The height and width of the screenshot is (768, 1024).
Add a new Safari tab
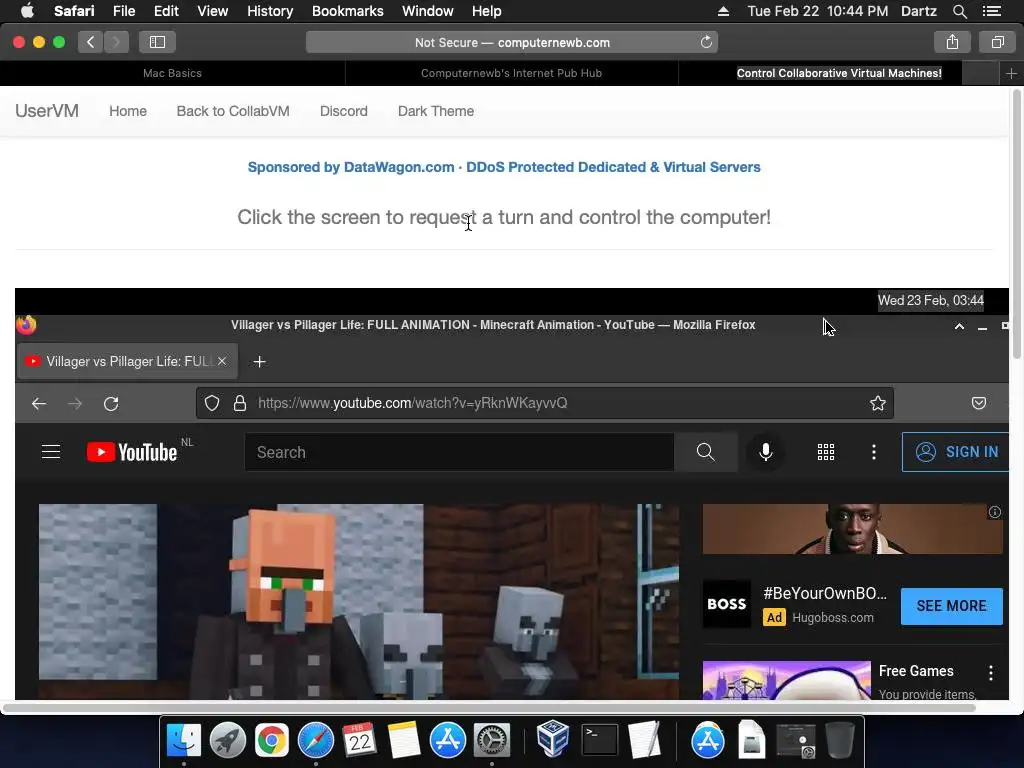click(1011, 73)
